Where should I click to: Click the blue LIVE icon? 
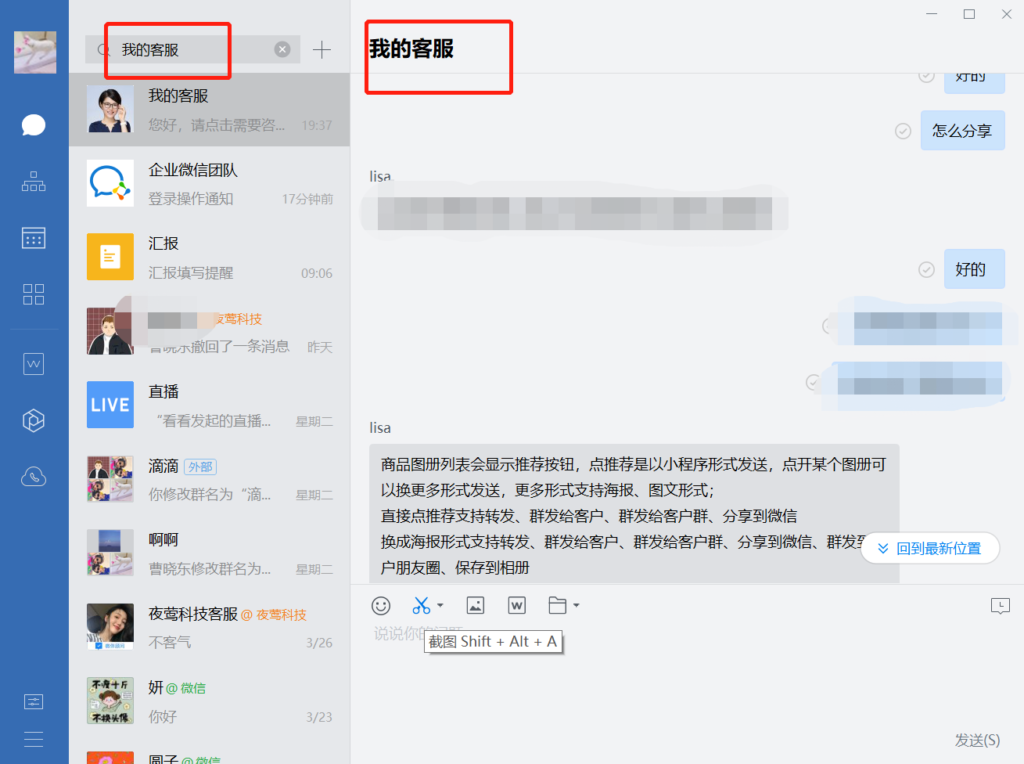point(110,405)
